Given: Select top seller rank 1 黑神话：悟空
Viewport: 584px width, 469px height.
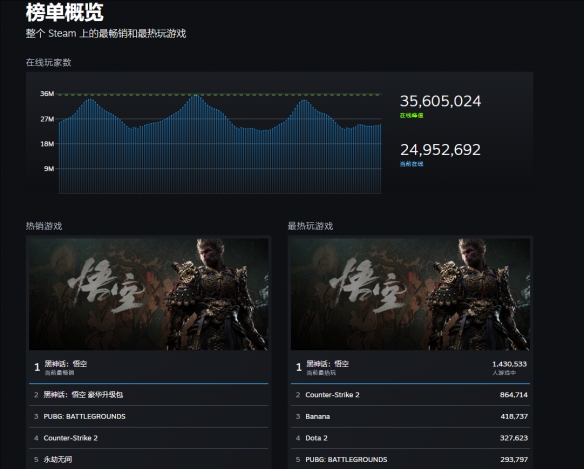Looking at the screenshot, I should pyautogui.click(x=149, y=367).
